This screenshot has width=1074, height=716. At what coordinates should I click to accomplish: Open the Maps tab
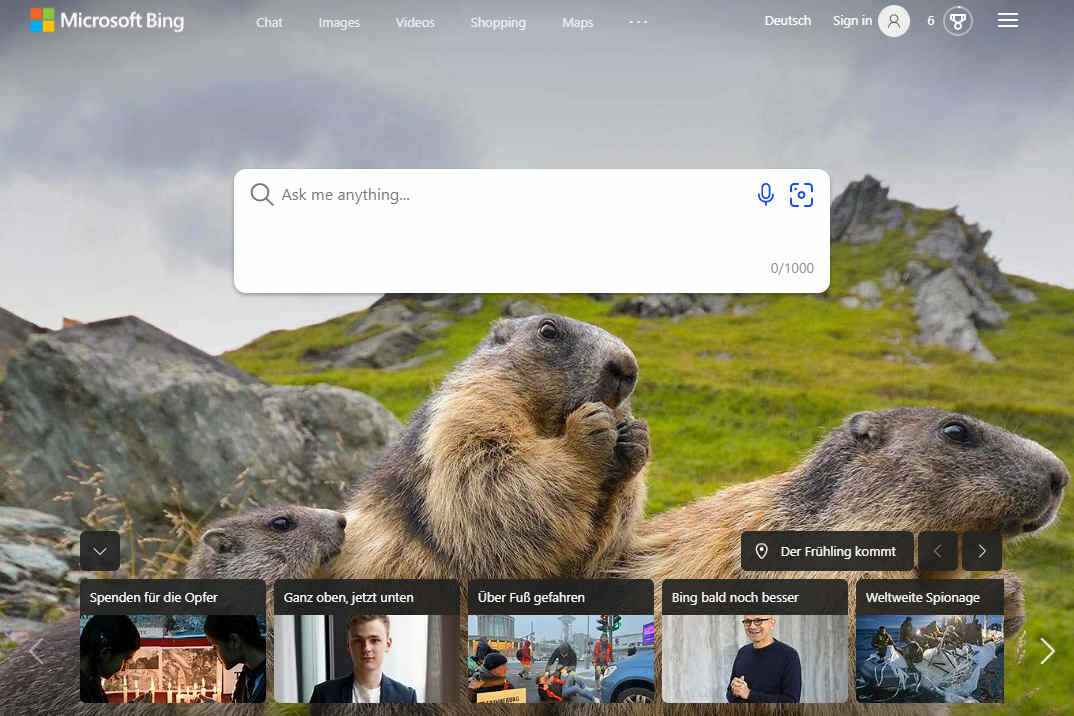coord(577,22)
